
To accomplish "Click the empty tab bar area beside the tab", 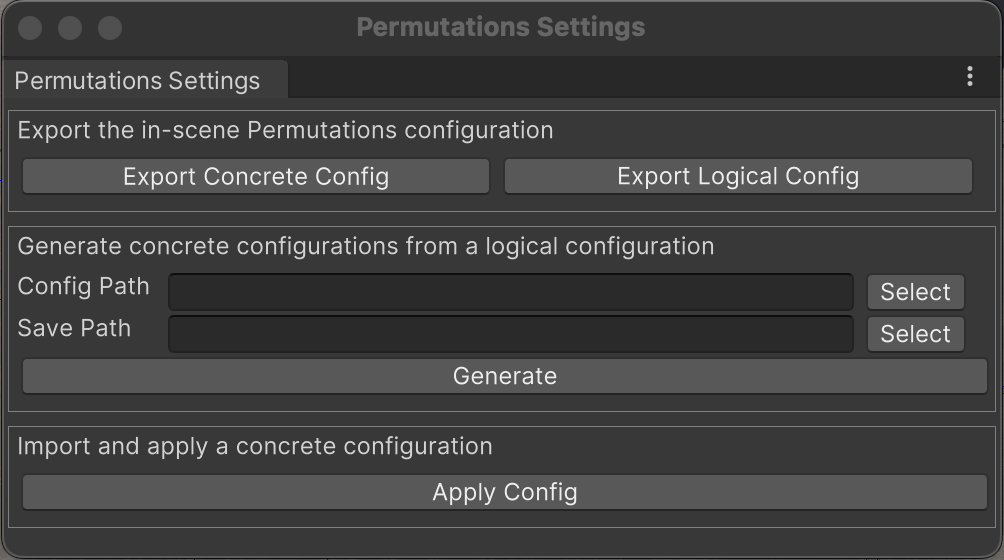I will [x=620, y=78].
